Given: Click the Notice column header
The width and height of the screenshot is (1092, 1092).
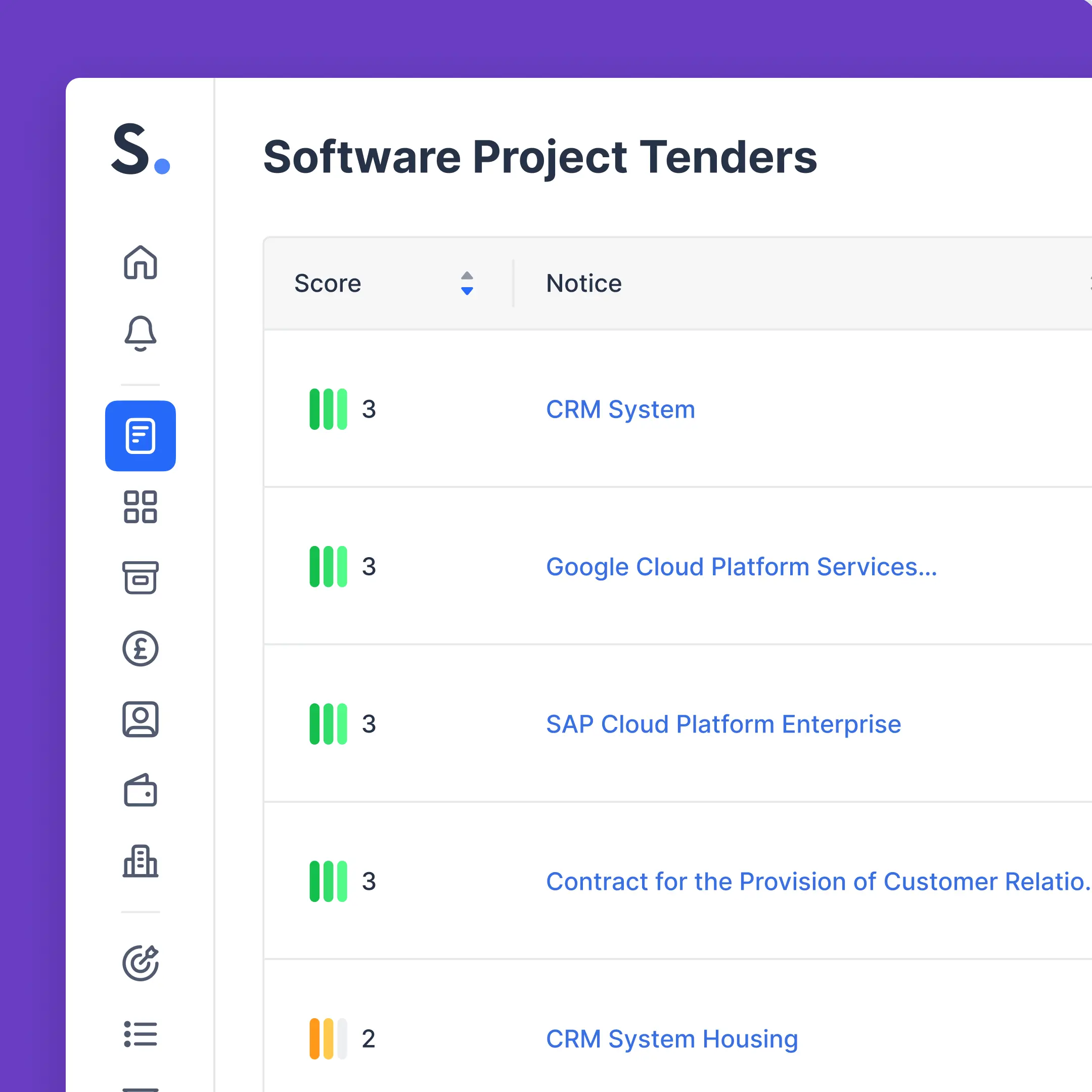Looking at the screenshot, I should tap(584, 283).
